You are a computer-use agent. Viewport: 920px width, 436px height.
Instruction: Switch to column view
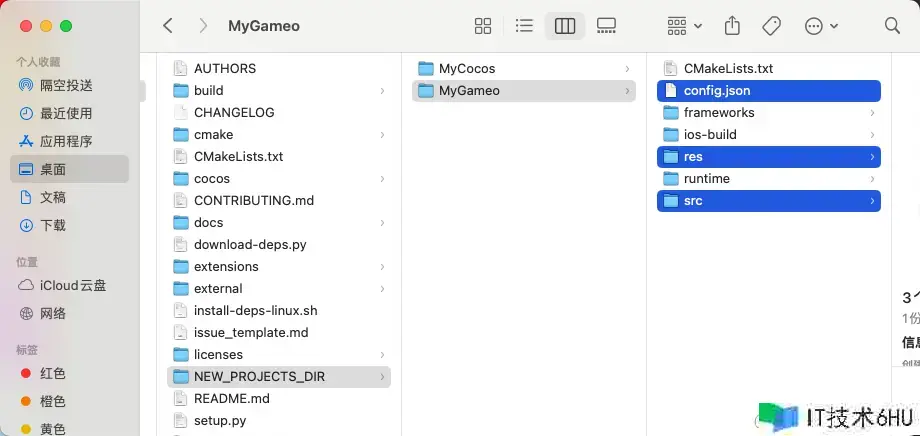click(x=564, y=26)
